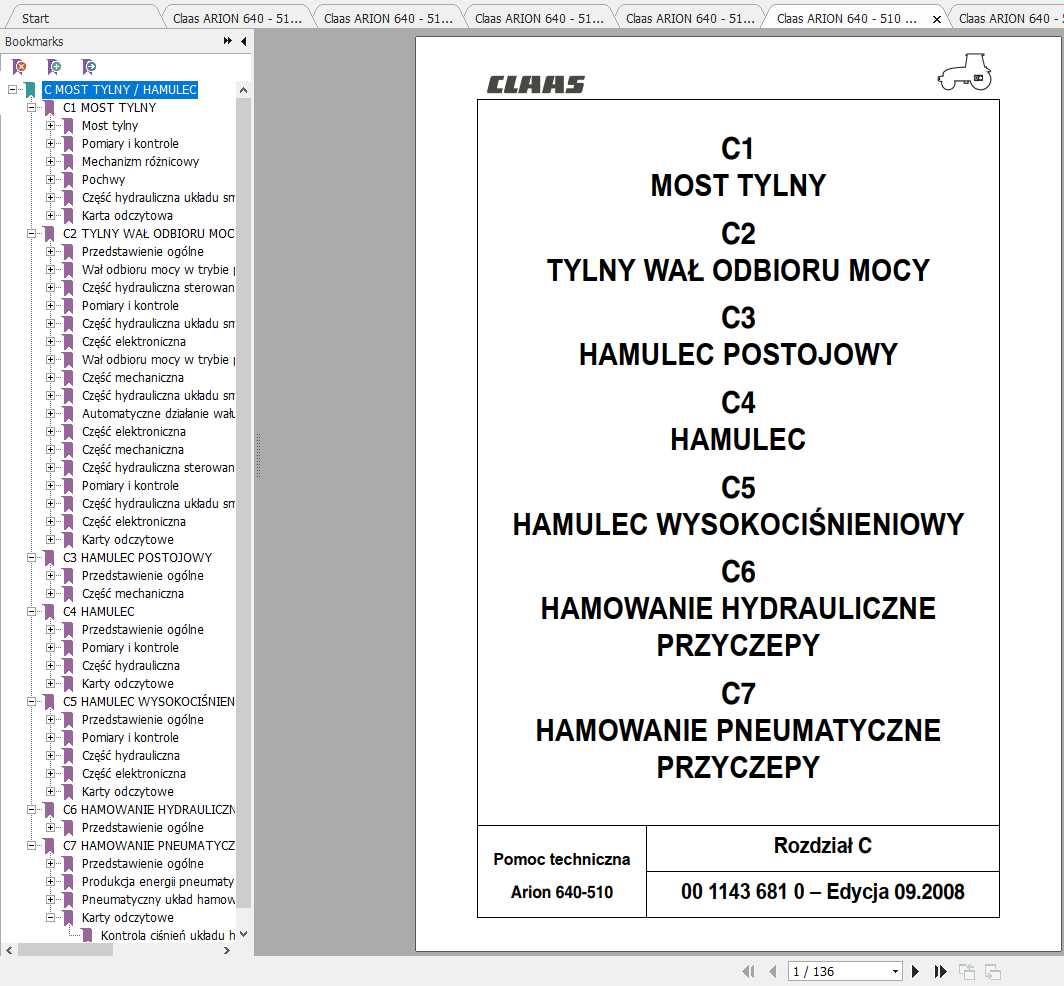Image resolution: width=1064 pixels, height=986 pixels.
Task: Click the right arrow of the bookmarks horizontal scrollbar
Action: (227, 951)
